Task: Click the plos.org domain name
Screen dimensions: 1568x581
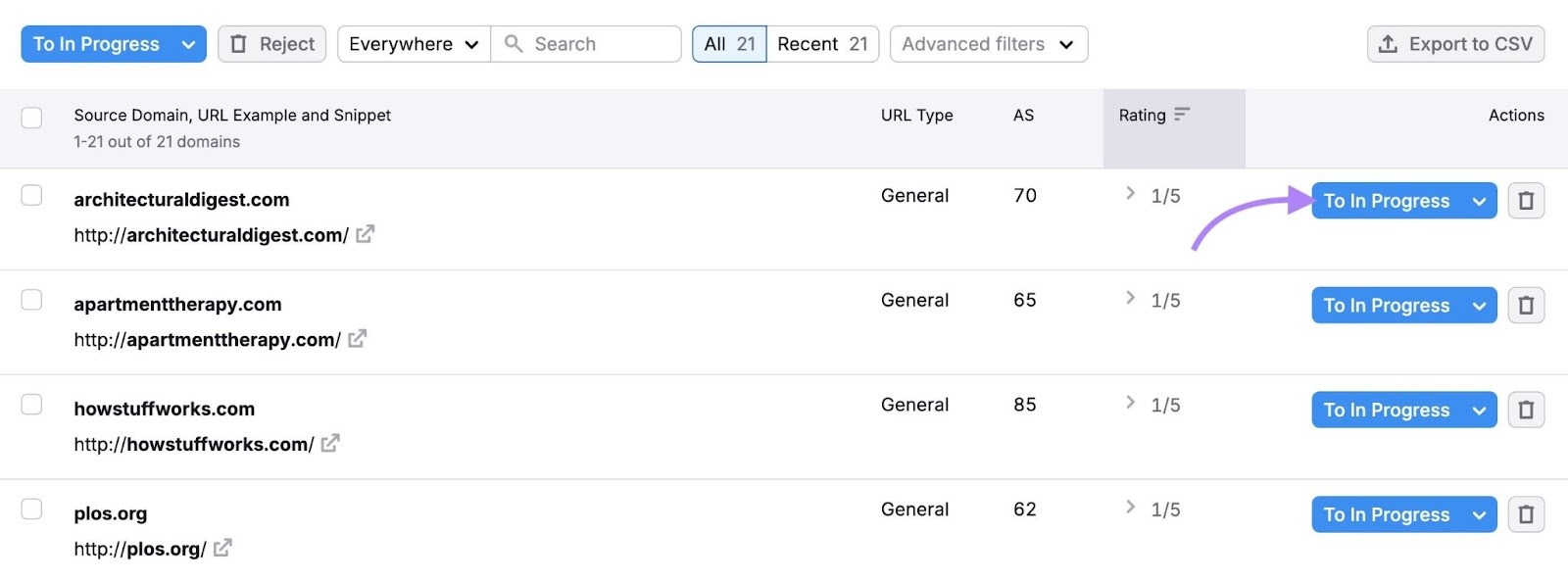Action: pos(110,514)
